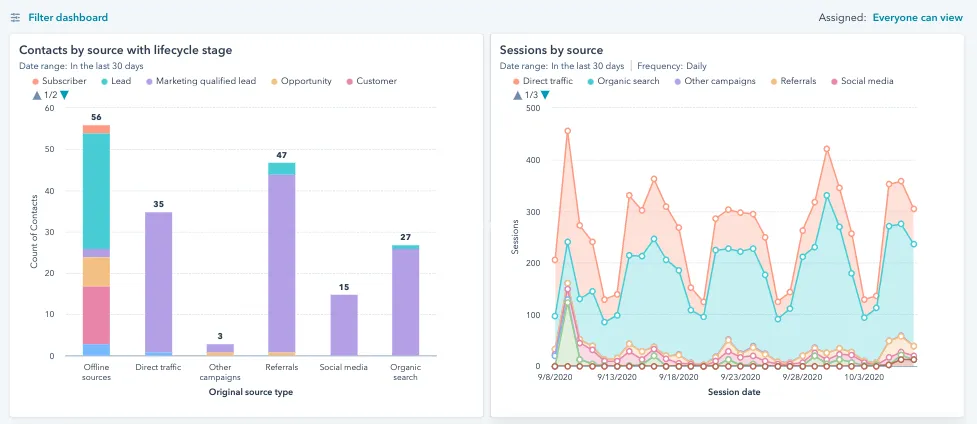
Task: Click the Session date axis title
Action: (x=734, y=392)
